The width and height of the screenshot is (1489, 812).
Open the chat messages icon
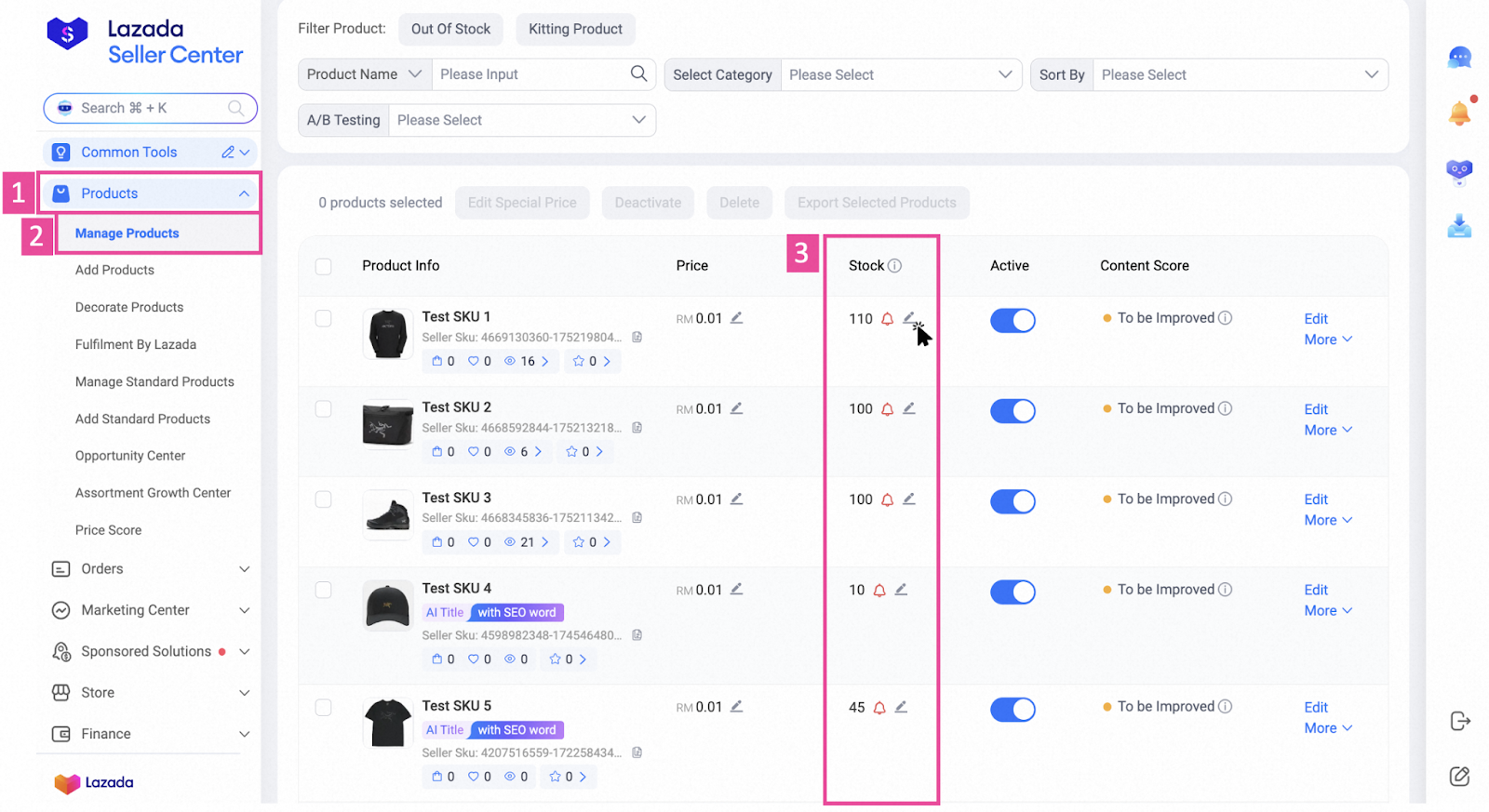click(x=1459, y=58)
